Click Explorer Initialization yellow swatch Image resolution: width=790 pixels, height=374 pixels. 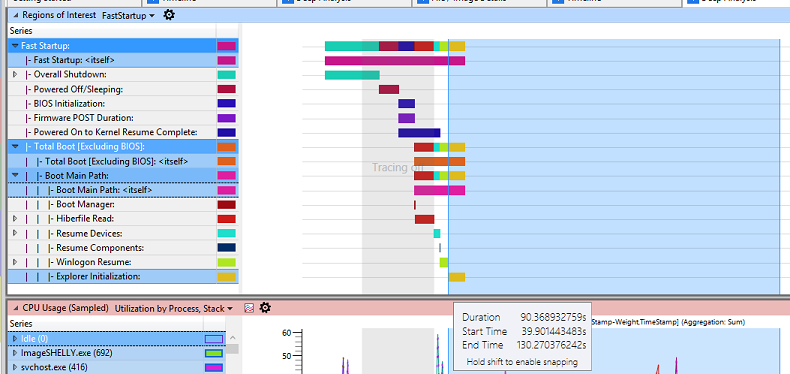tap(227, 277)
